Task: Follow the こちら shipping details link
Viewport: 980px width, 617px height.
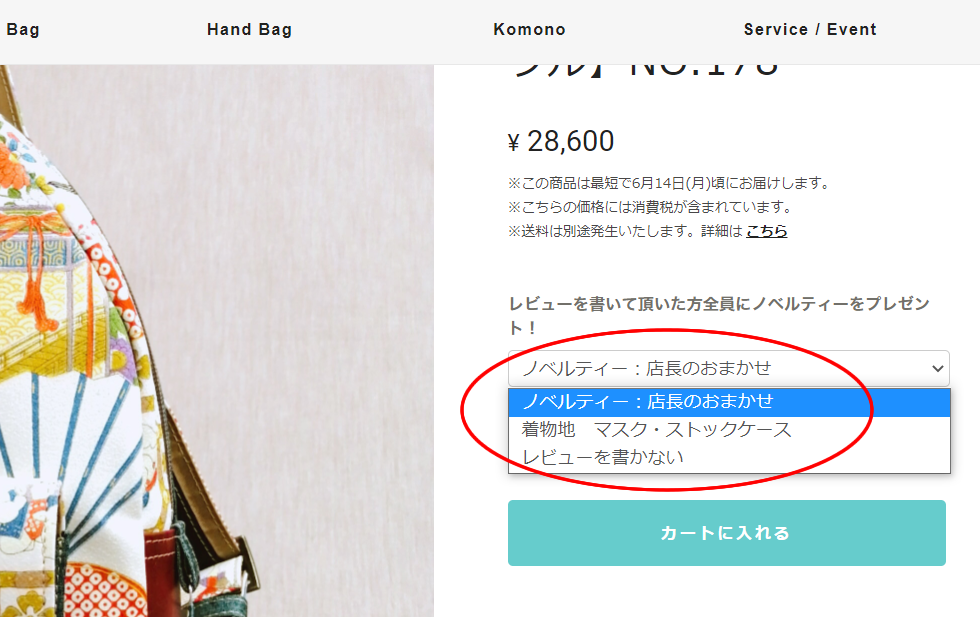Action: 766,231
